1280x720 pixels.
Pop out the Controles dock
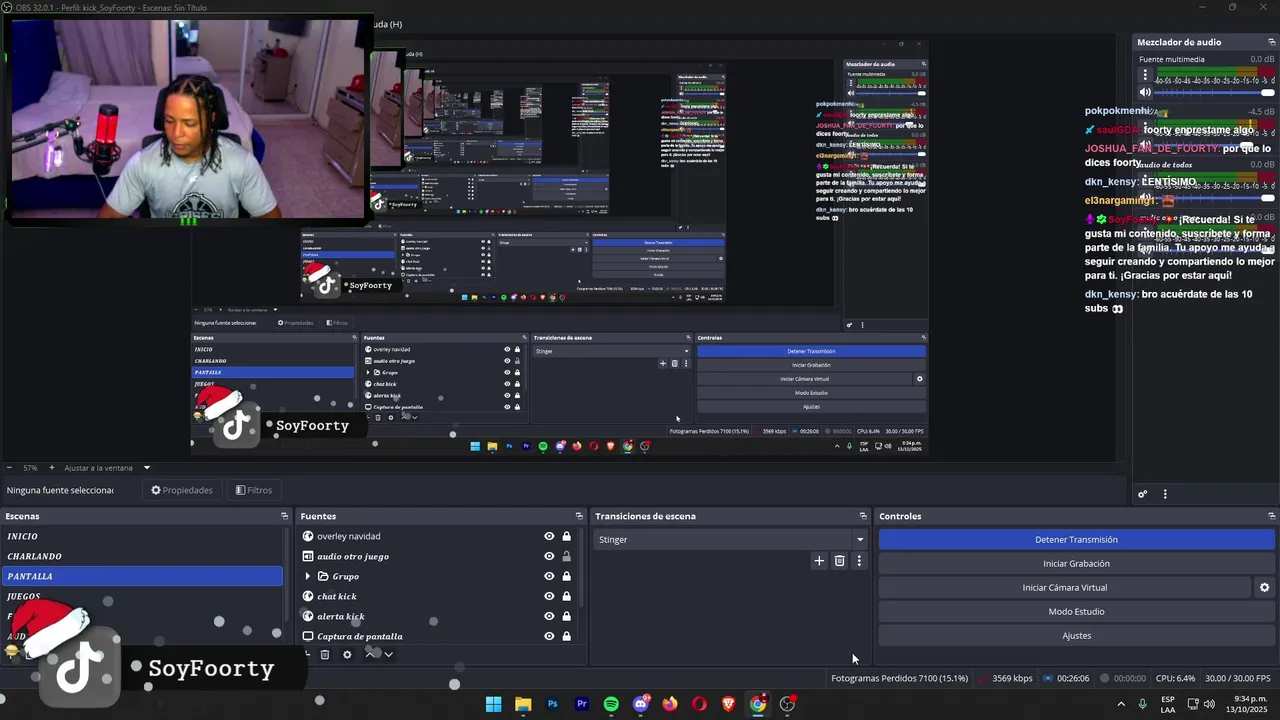[x=1272, y=516]
